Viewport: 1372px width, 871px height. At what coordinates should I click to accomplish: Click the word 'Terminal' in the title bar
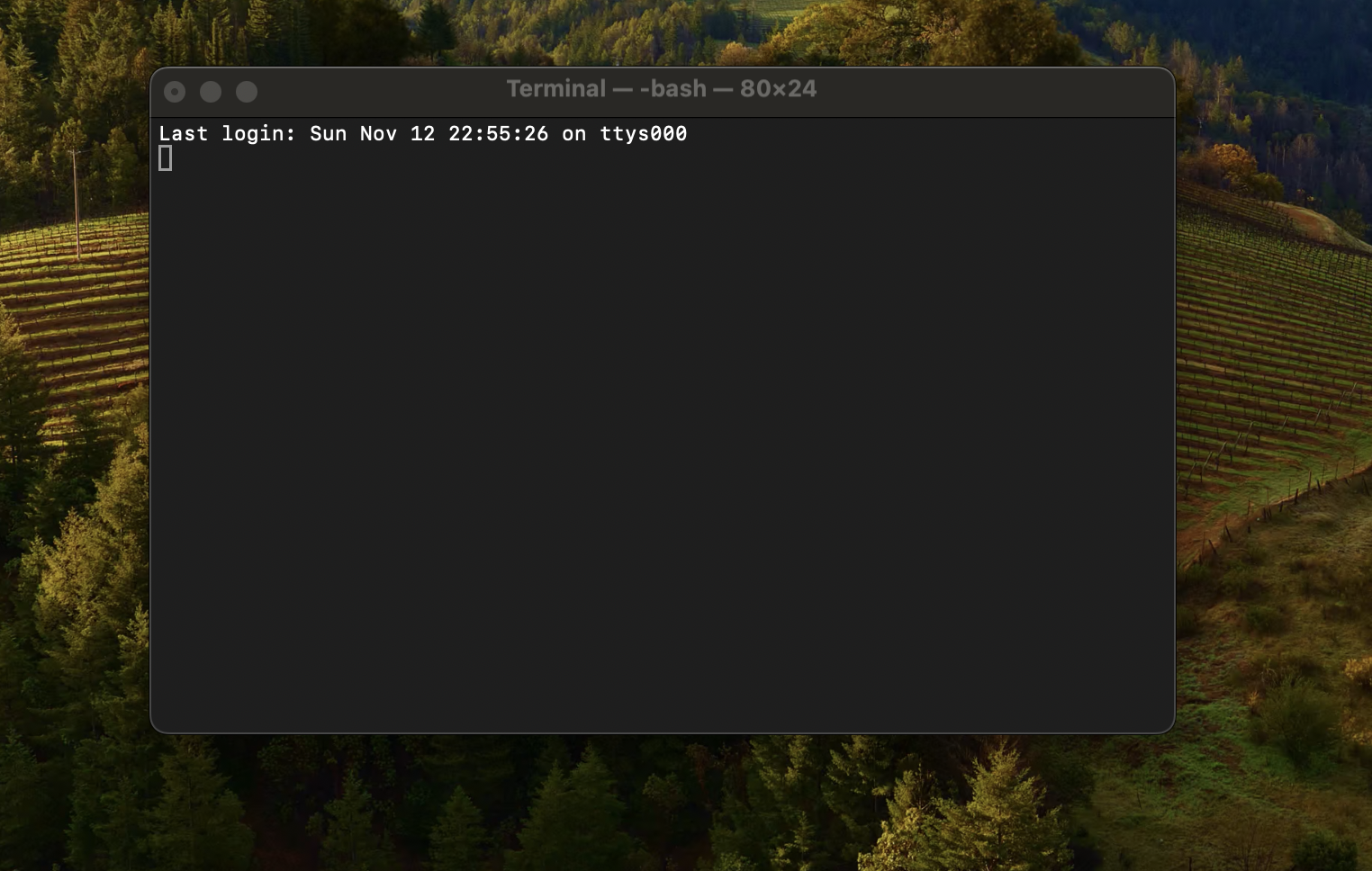point(556,88)
